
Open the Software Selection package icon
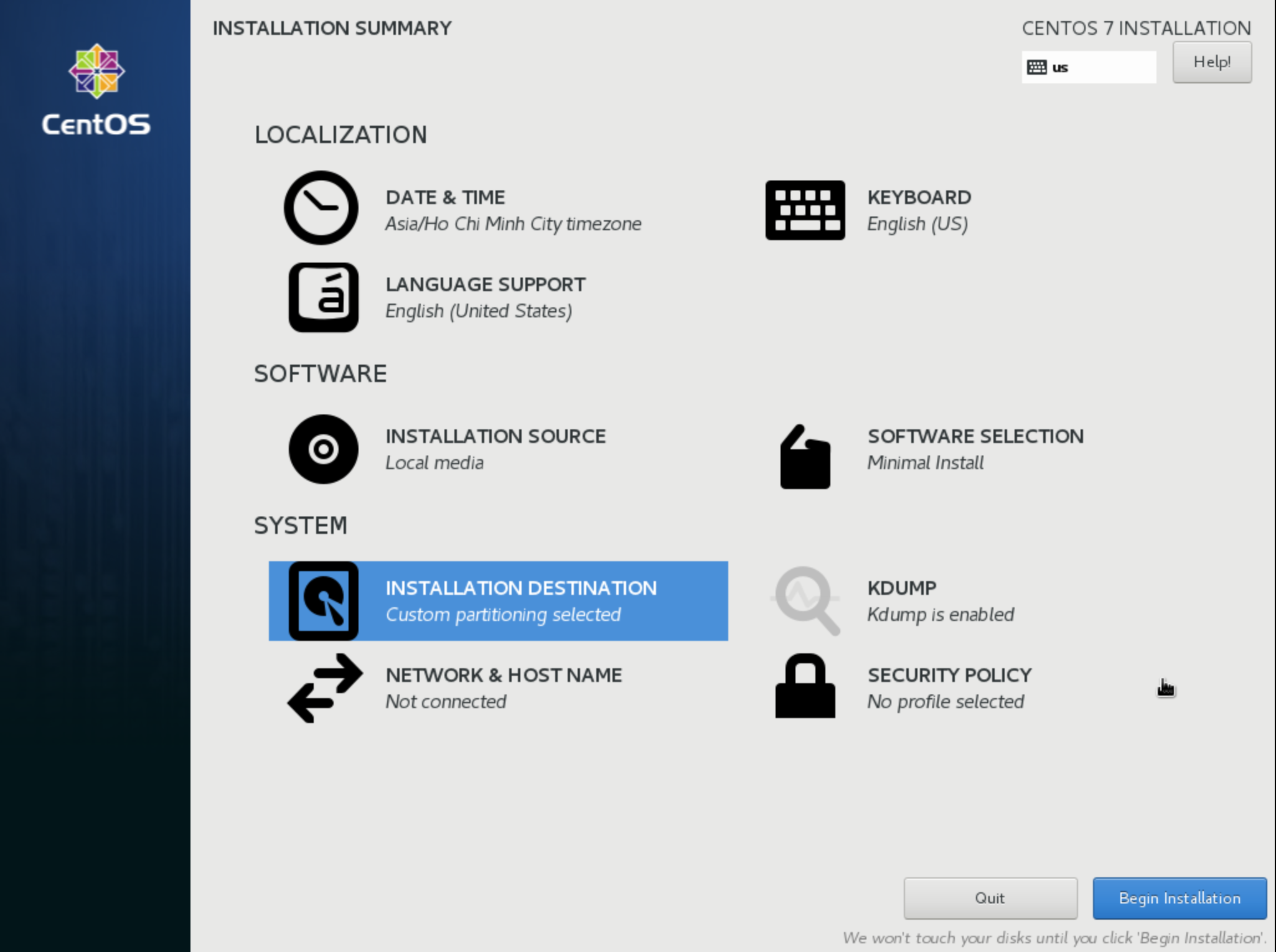pos(805,457)
